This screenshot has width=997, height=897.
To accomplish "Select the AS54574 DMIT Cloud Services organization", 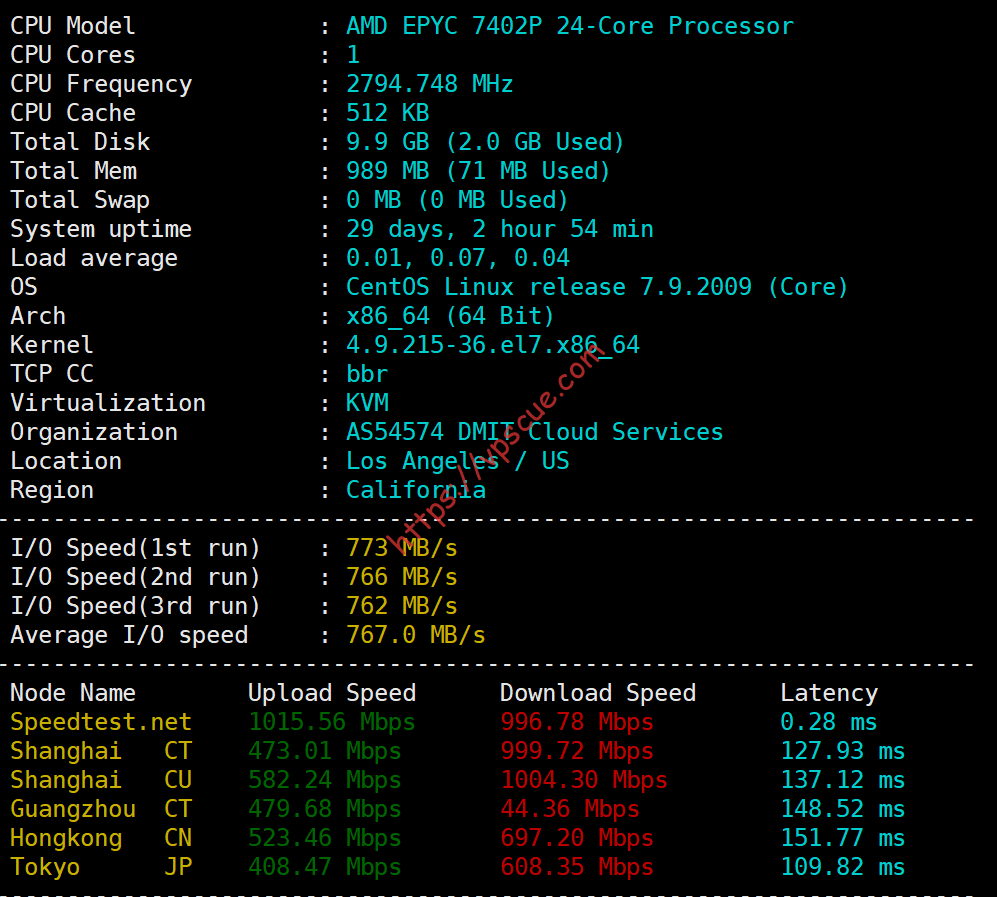I will coord(534,432).
